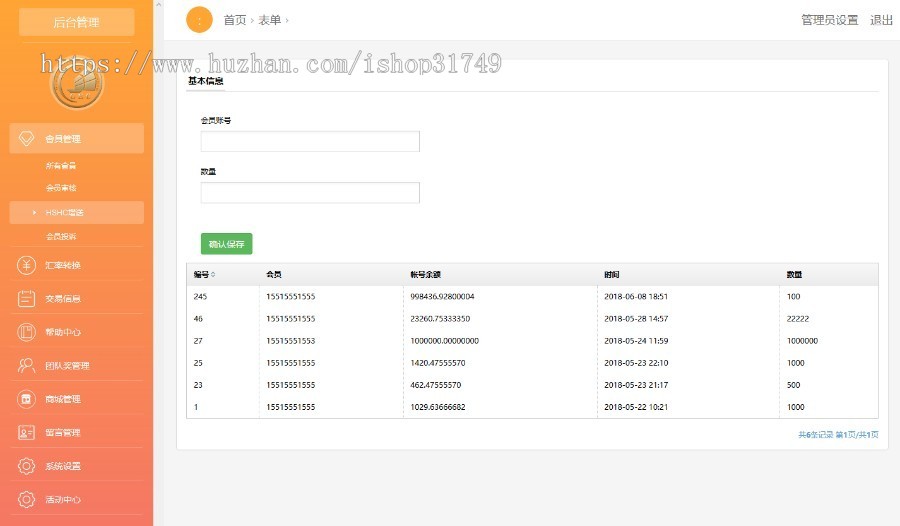Click balance 1029.63666682
This screenshot has width=900, height=526.
point(438,407)
